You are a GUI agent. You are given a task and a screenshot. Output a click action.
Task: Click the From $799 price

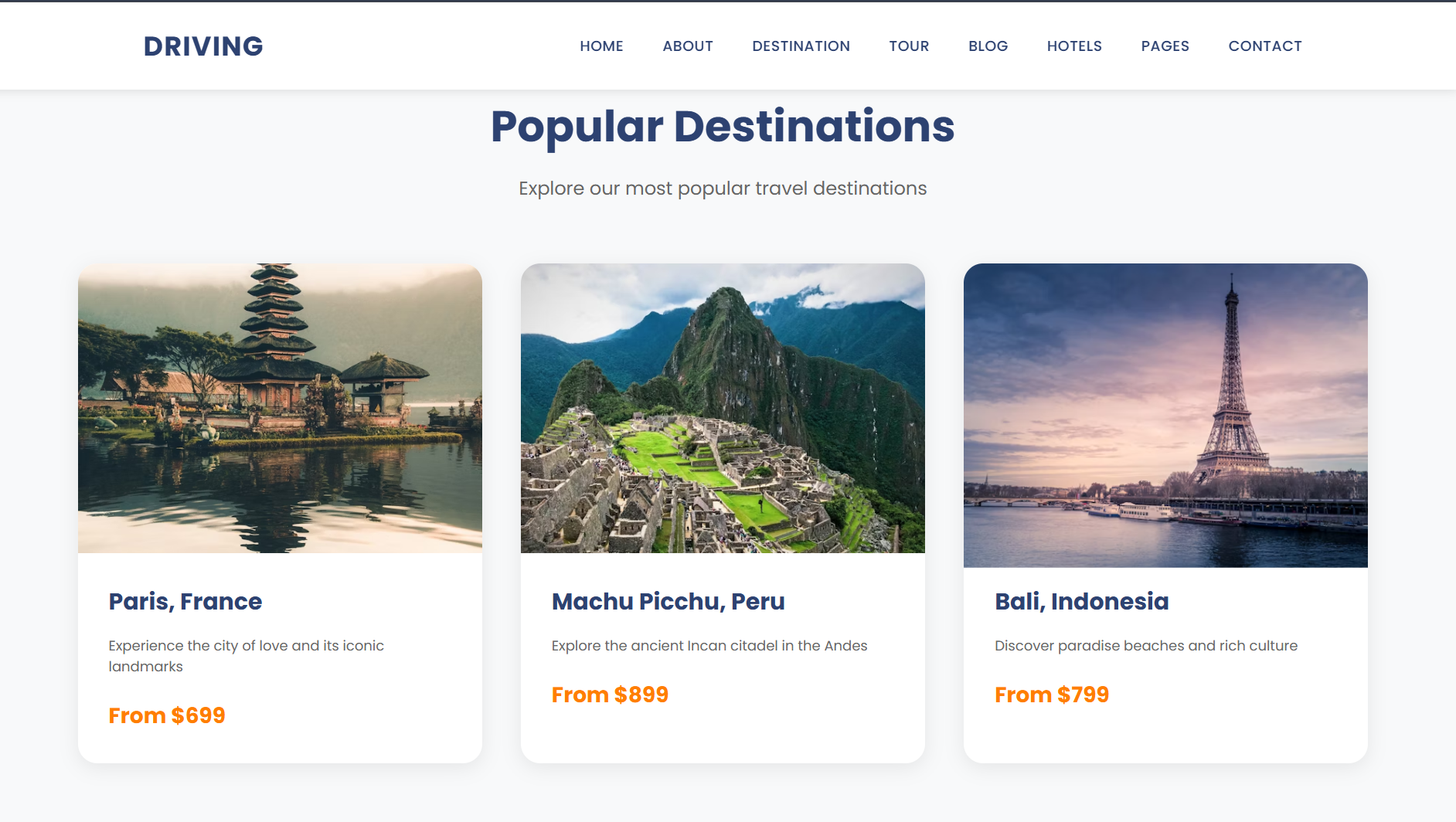[x=1052, y=695]
